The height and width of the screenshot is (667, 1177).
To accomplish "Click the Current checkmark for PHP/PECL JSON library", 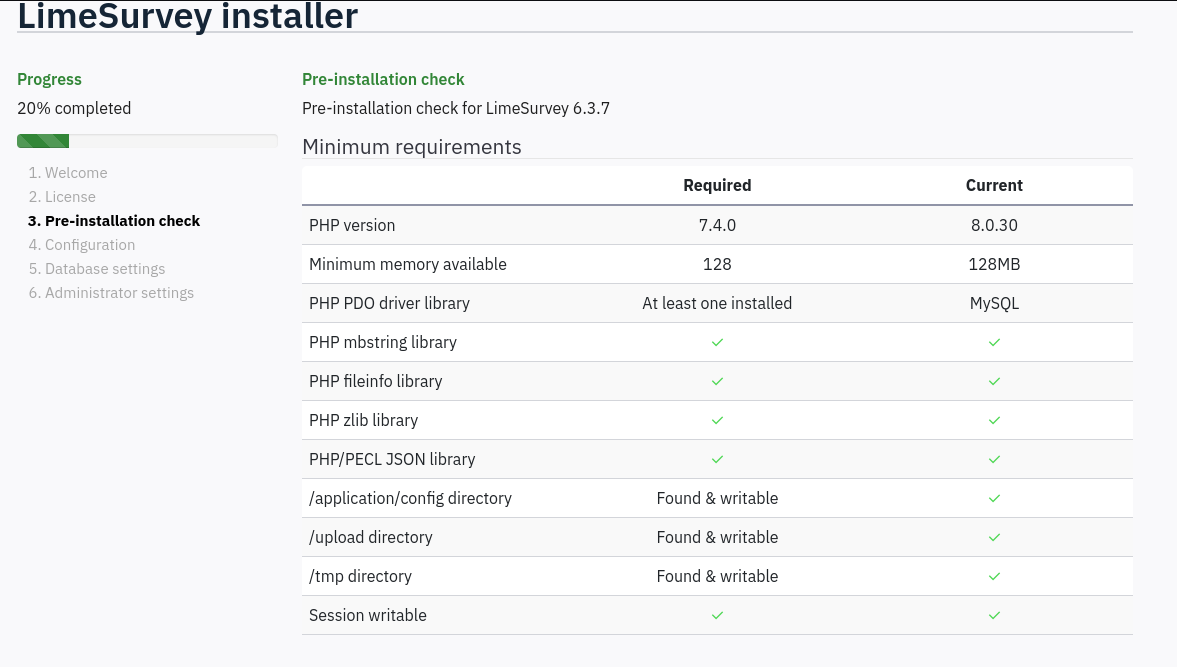I will click(x=994, y=459).
